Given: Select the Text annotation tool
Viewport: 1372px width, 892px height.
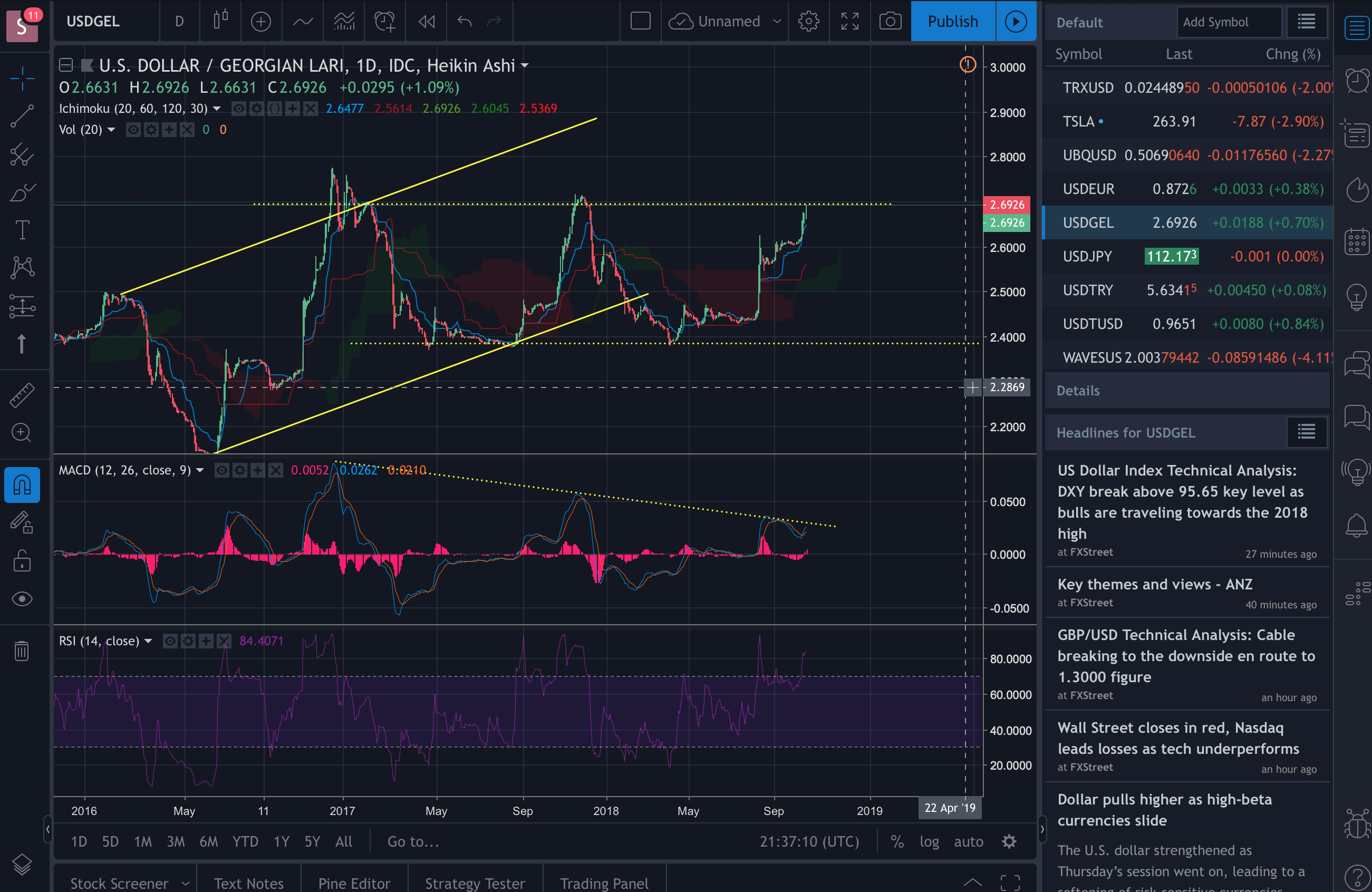Looking at the screenshot, I should (22, 230).
